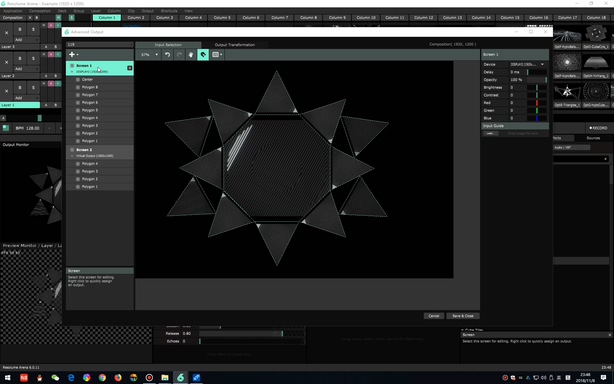Click the redo arrow in Advanced Output toolbar

pyautogui.click(x=179, y=55)
